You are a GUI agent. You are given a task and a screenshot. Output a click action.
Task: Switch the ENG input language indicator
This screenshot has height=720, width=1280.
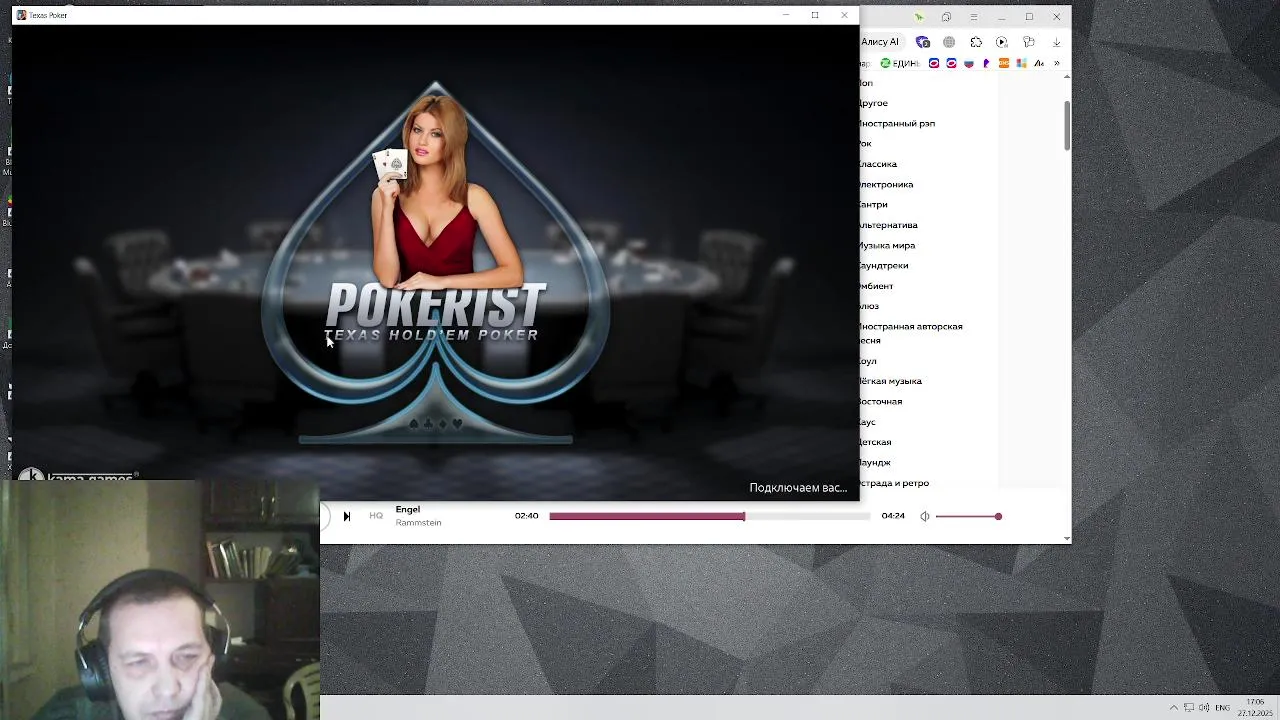[x=1222, y=708]
